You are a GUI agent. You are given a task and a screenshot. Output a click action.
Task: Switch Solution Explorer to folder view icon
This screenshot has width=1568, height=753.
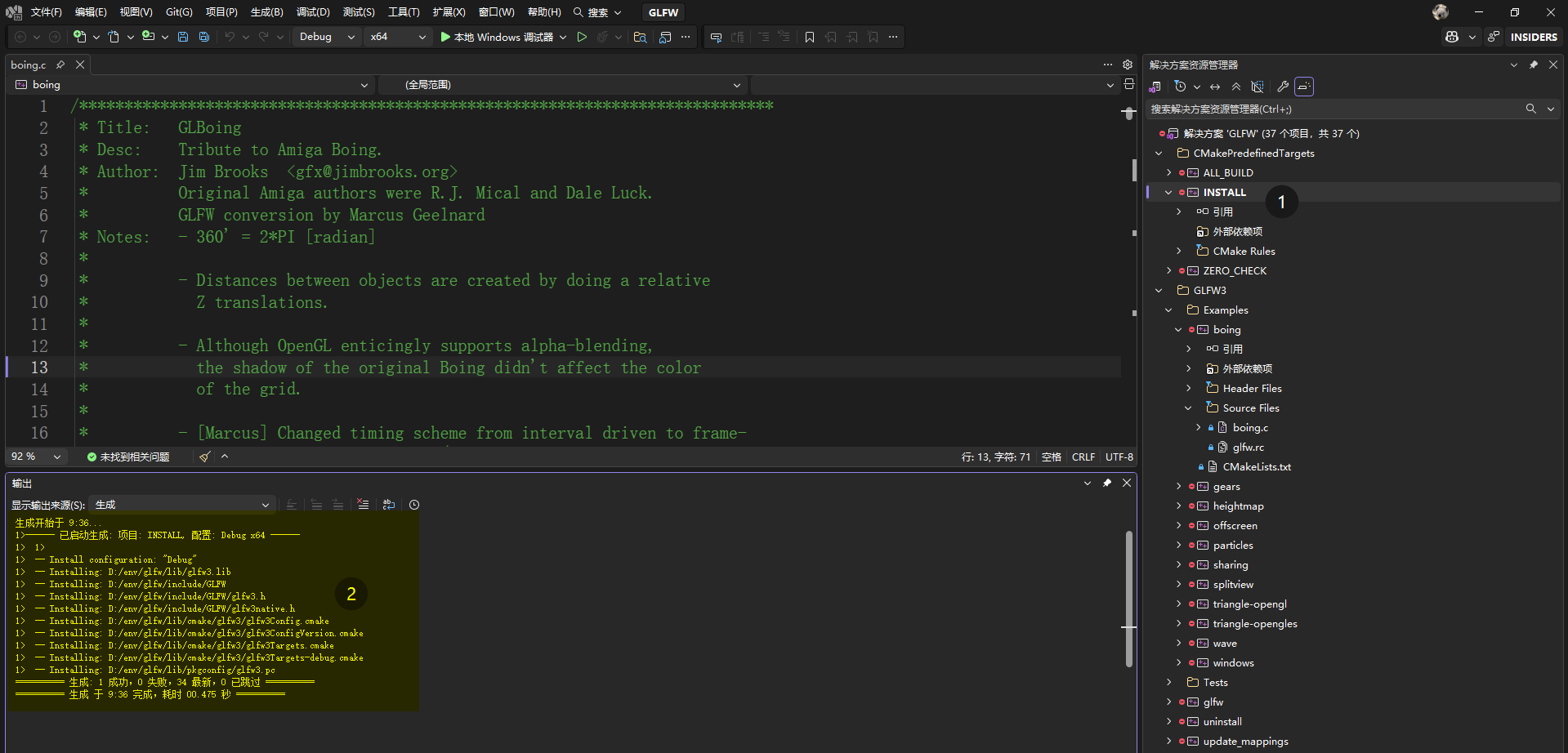pos(1155,87)
